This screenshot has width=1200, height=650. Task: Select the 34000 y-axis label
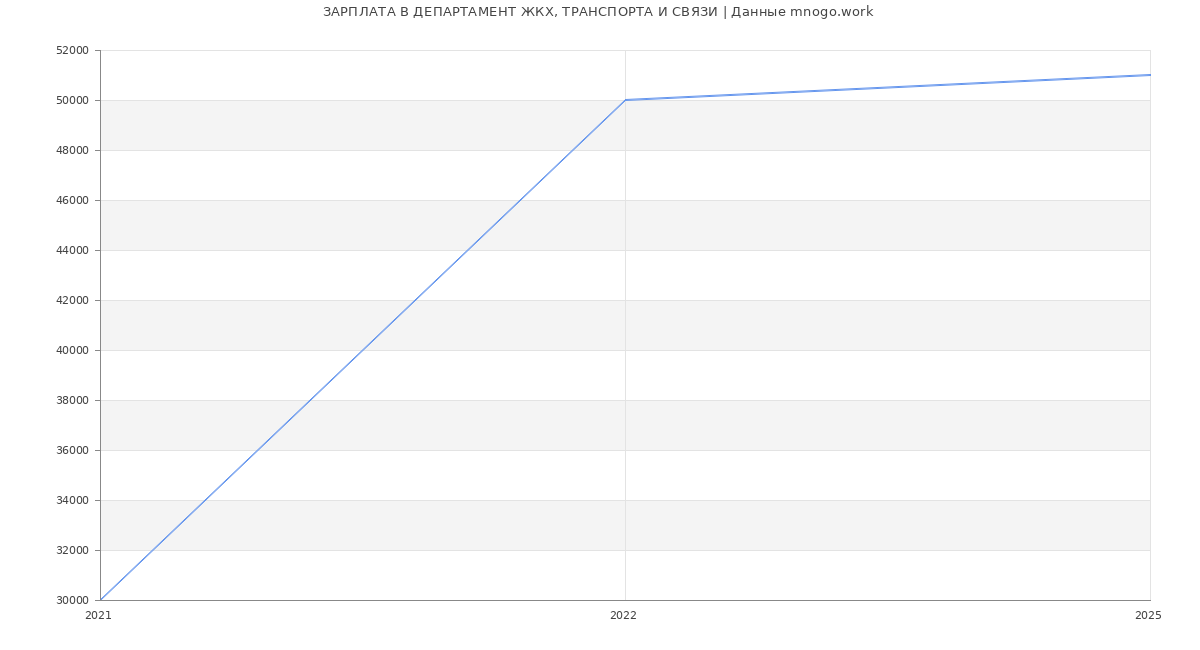(72, 500)
